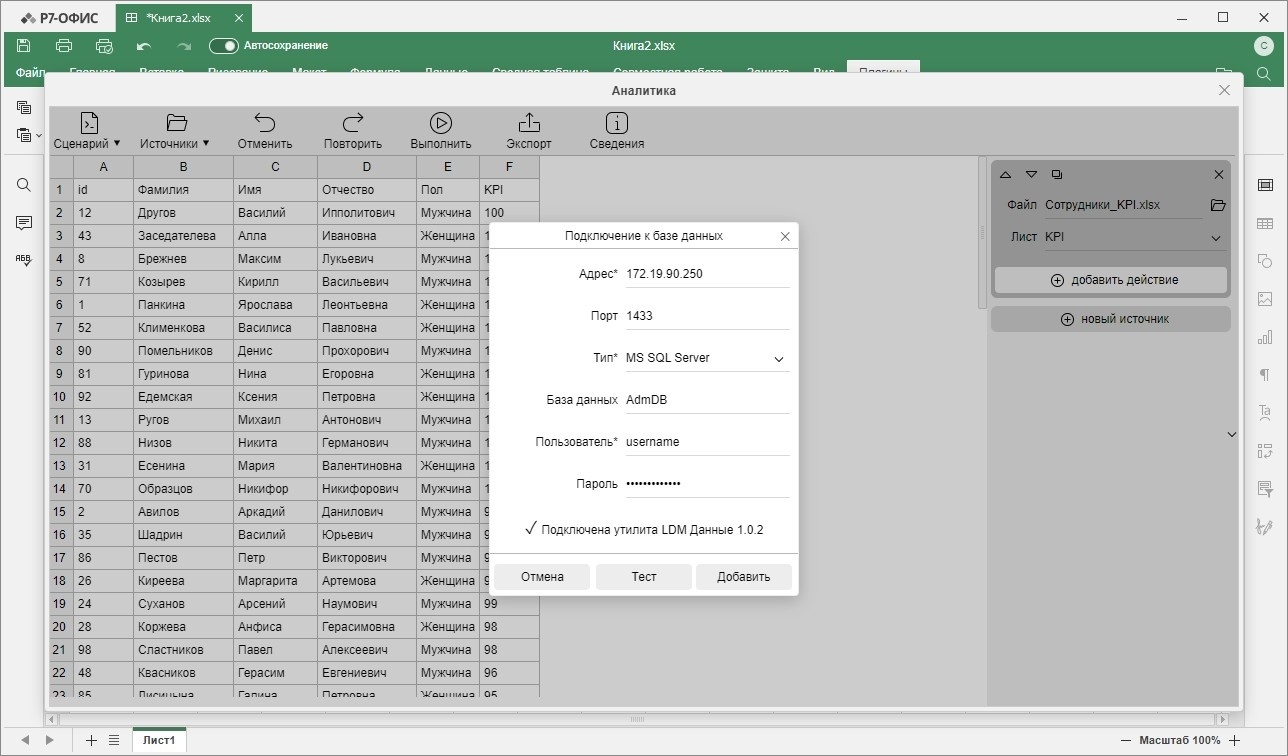Open the comments sidebar icon
The image size is (1288, 756).
pos(24,222)
